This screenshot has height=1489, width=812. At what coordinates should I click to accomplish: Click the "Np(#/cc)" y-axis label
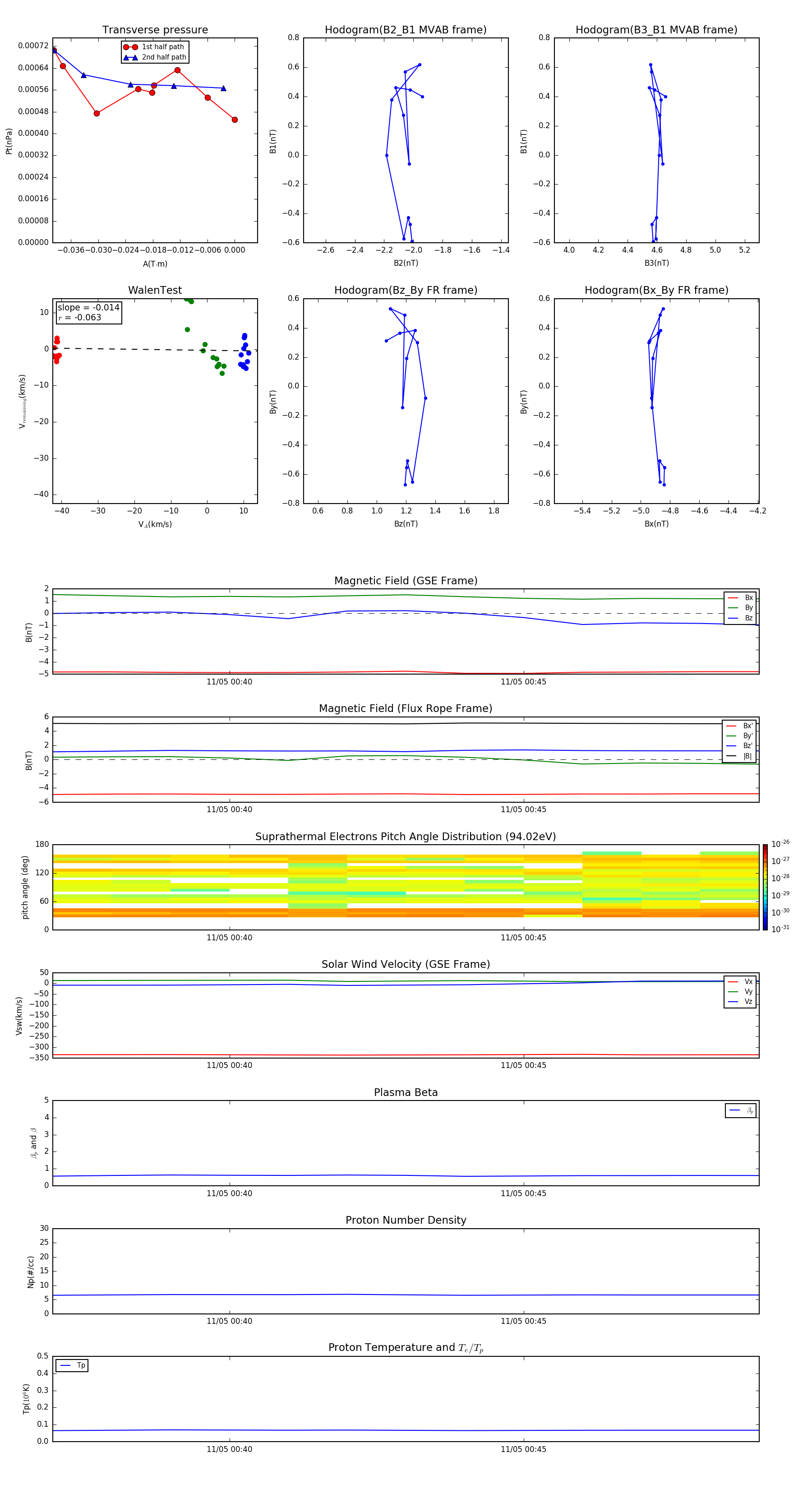point(31,1272)
